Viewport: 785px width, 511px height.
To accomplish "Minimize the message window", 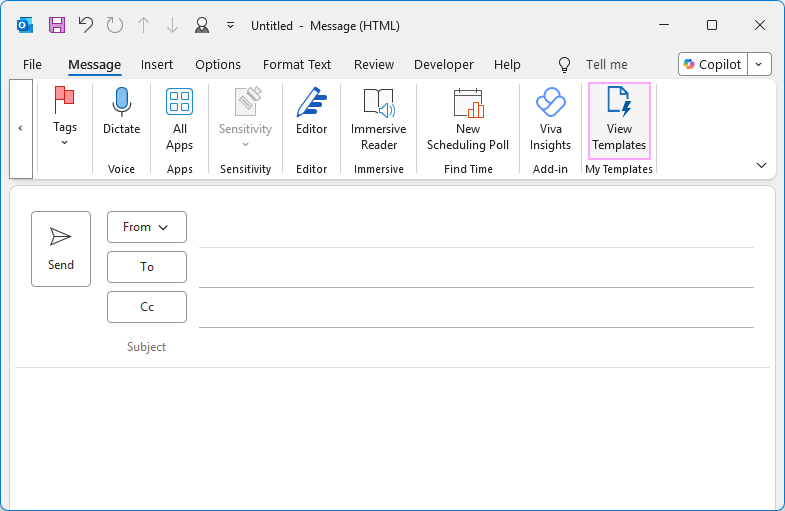I will [x=664, y=25].
